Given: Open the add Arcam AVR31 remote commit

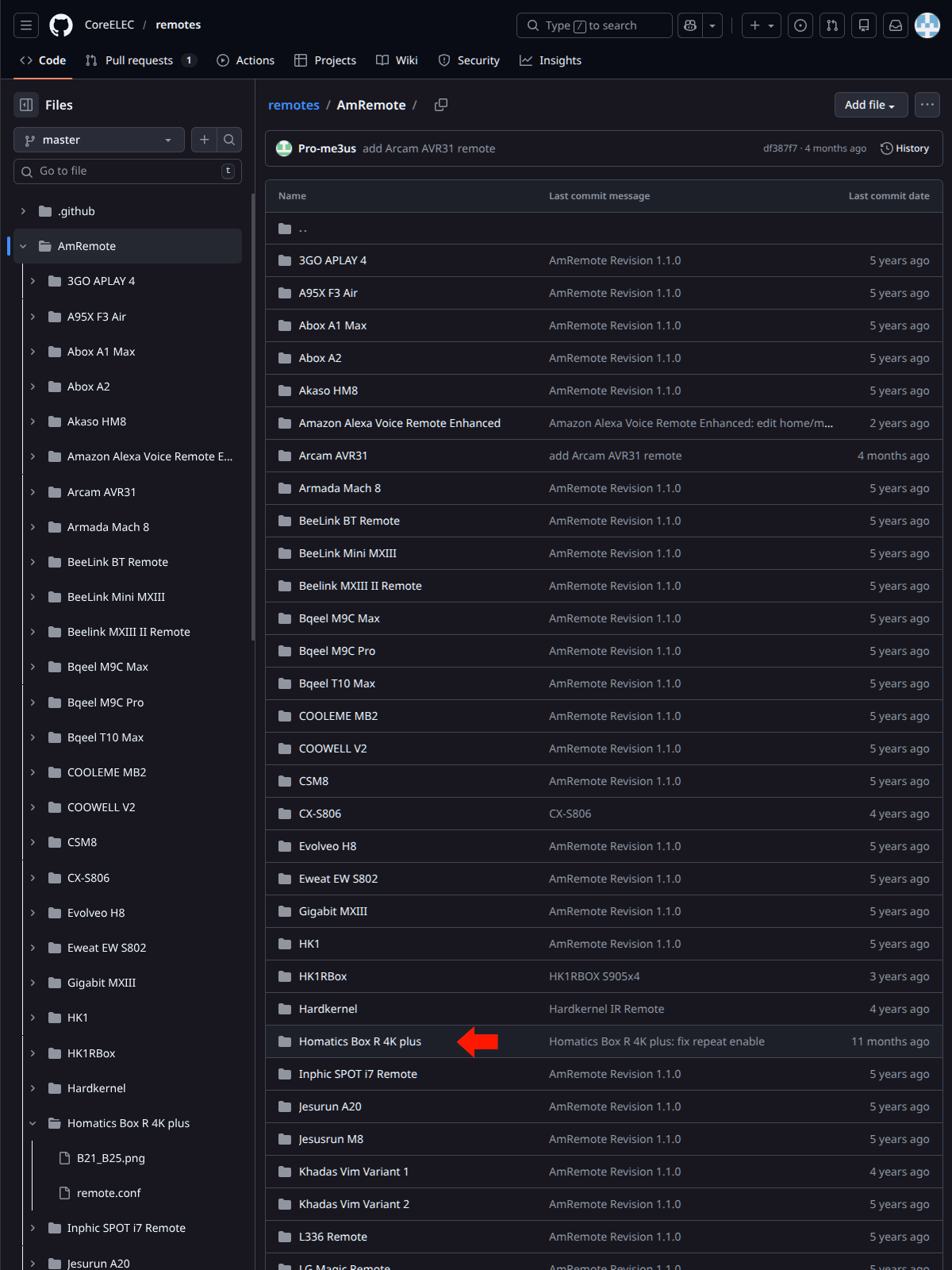Looking at the screenshot, I should tap(429, 148).
